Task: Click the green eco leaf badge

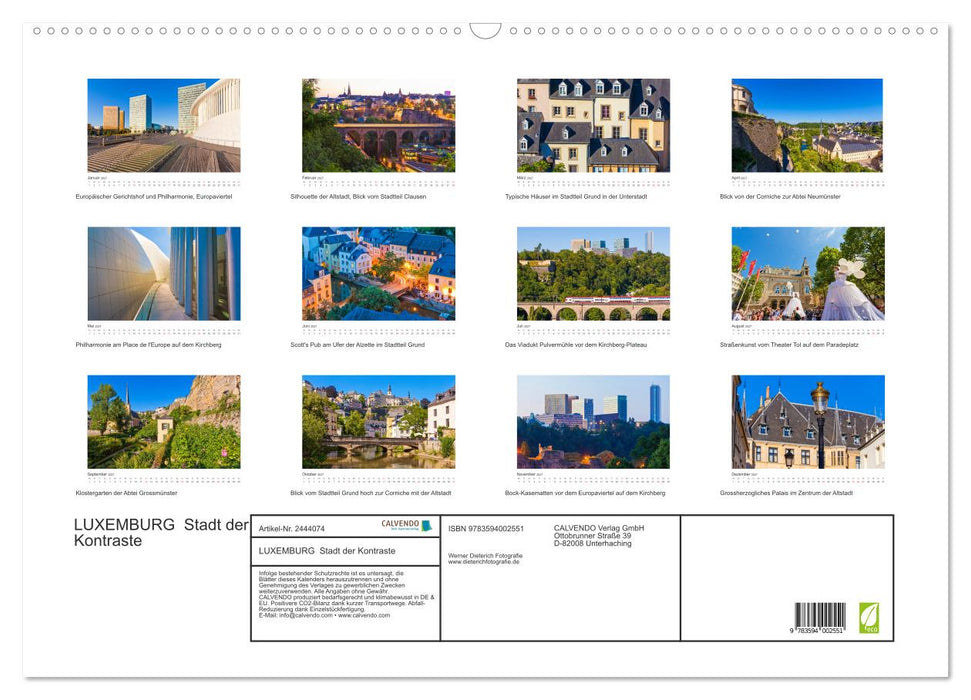Action: tap(868, 618)
